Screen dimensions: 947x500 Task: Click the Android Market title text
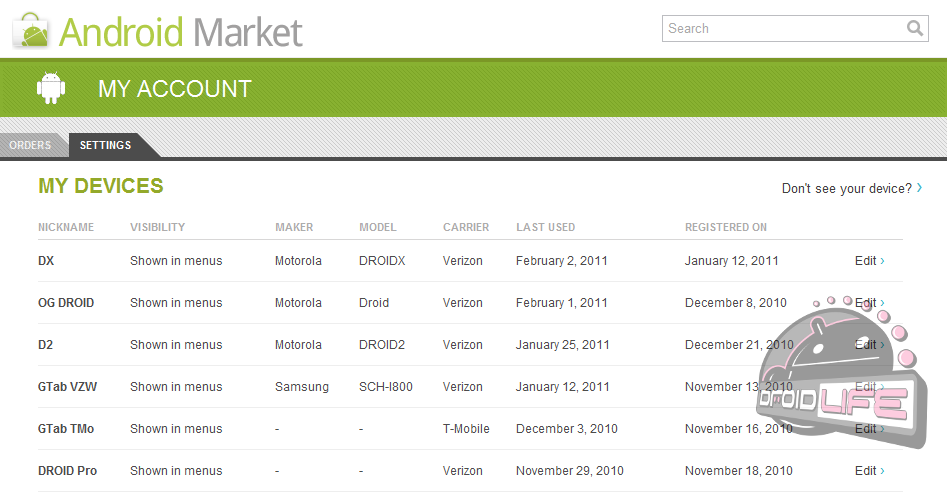[181, 32]
